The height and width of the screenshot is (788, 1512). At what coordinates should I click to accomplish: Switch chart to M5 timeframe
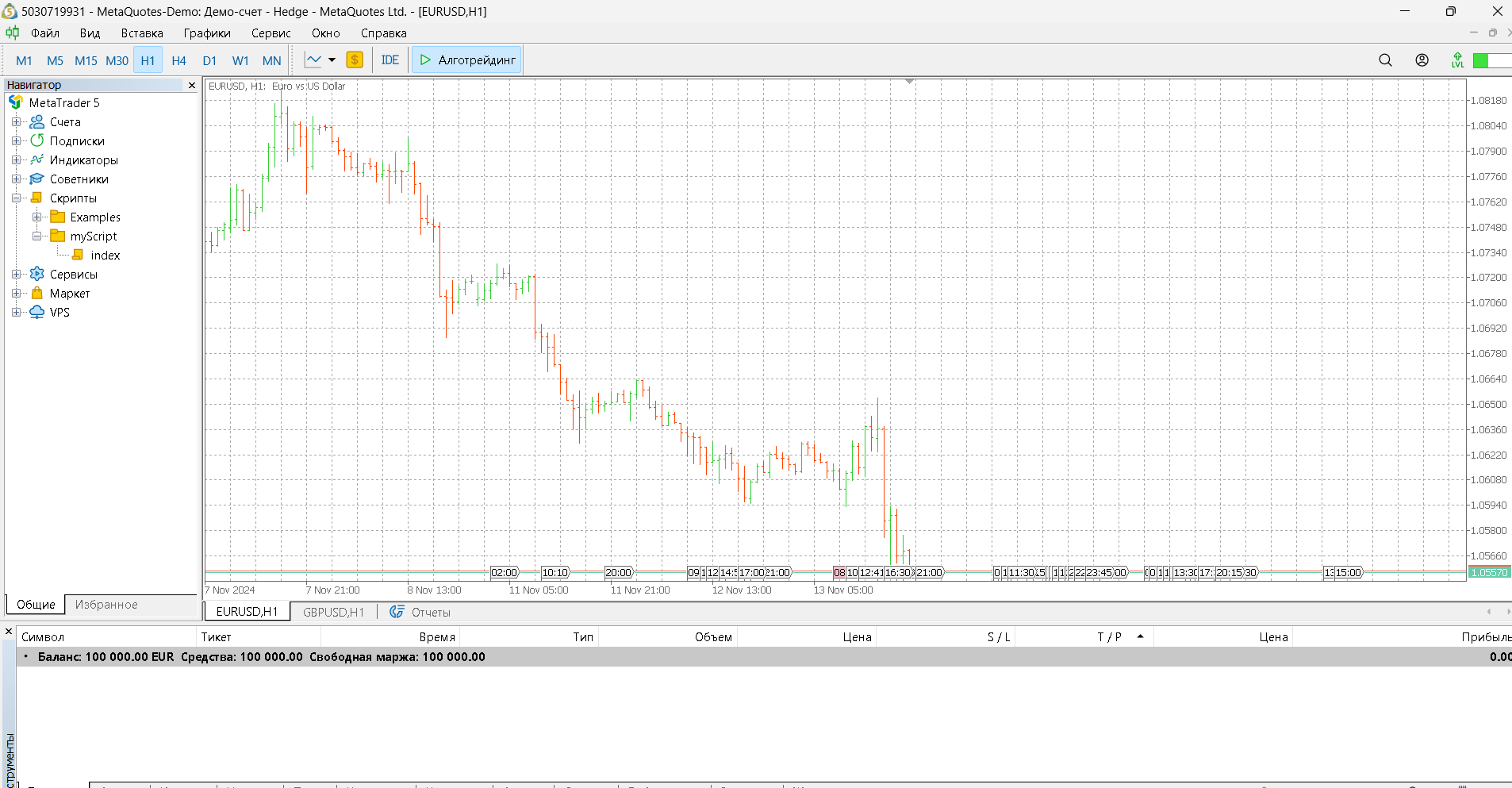(55, 60)
